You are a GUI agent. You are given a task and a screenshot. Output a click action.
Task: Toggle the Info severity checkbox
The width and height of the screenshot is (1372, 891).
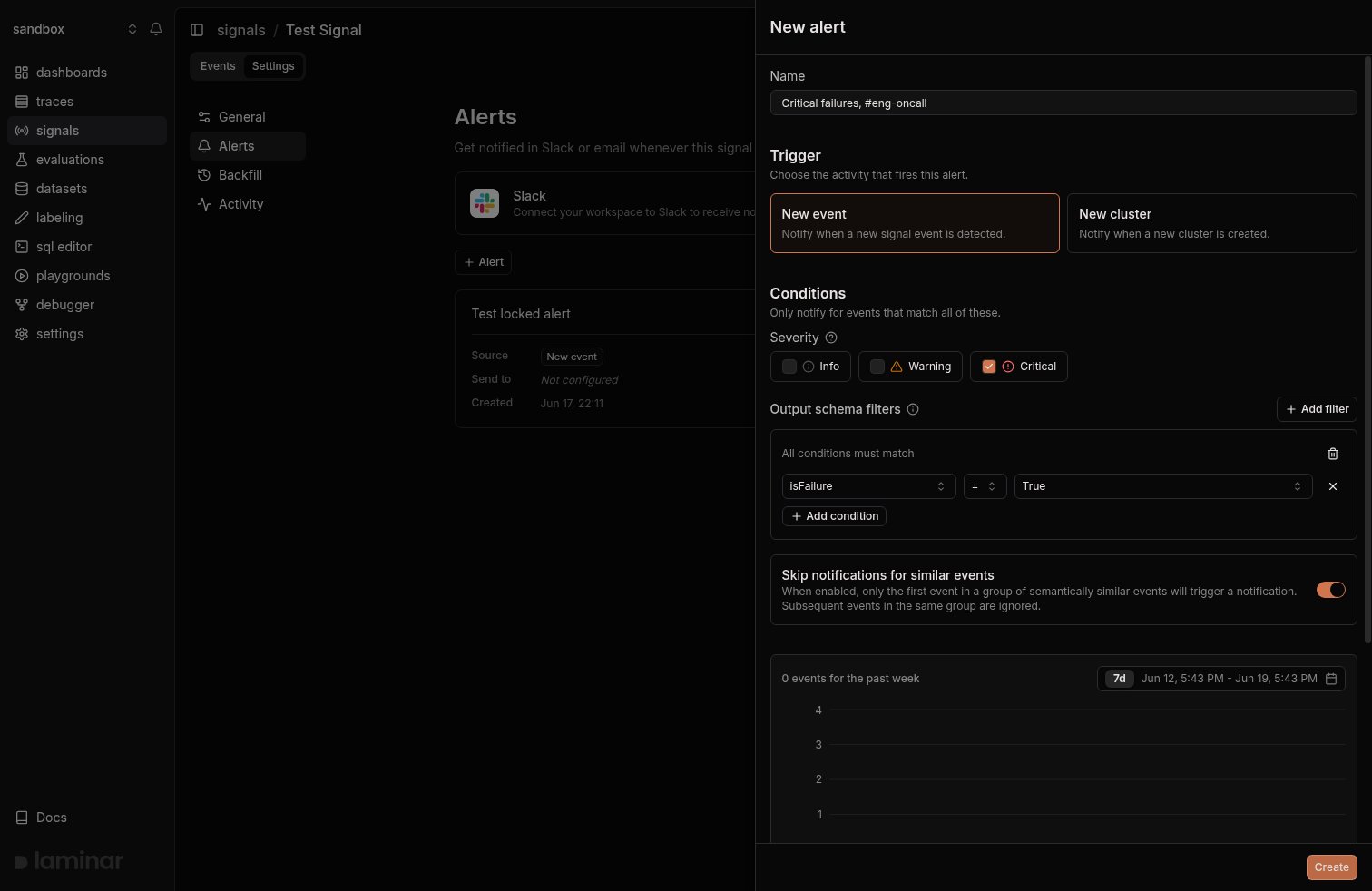[x=789, y=367]
